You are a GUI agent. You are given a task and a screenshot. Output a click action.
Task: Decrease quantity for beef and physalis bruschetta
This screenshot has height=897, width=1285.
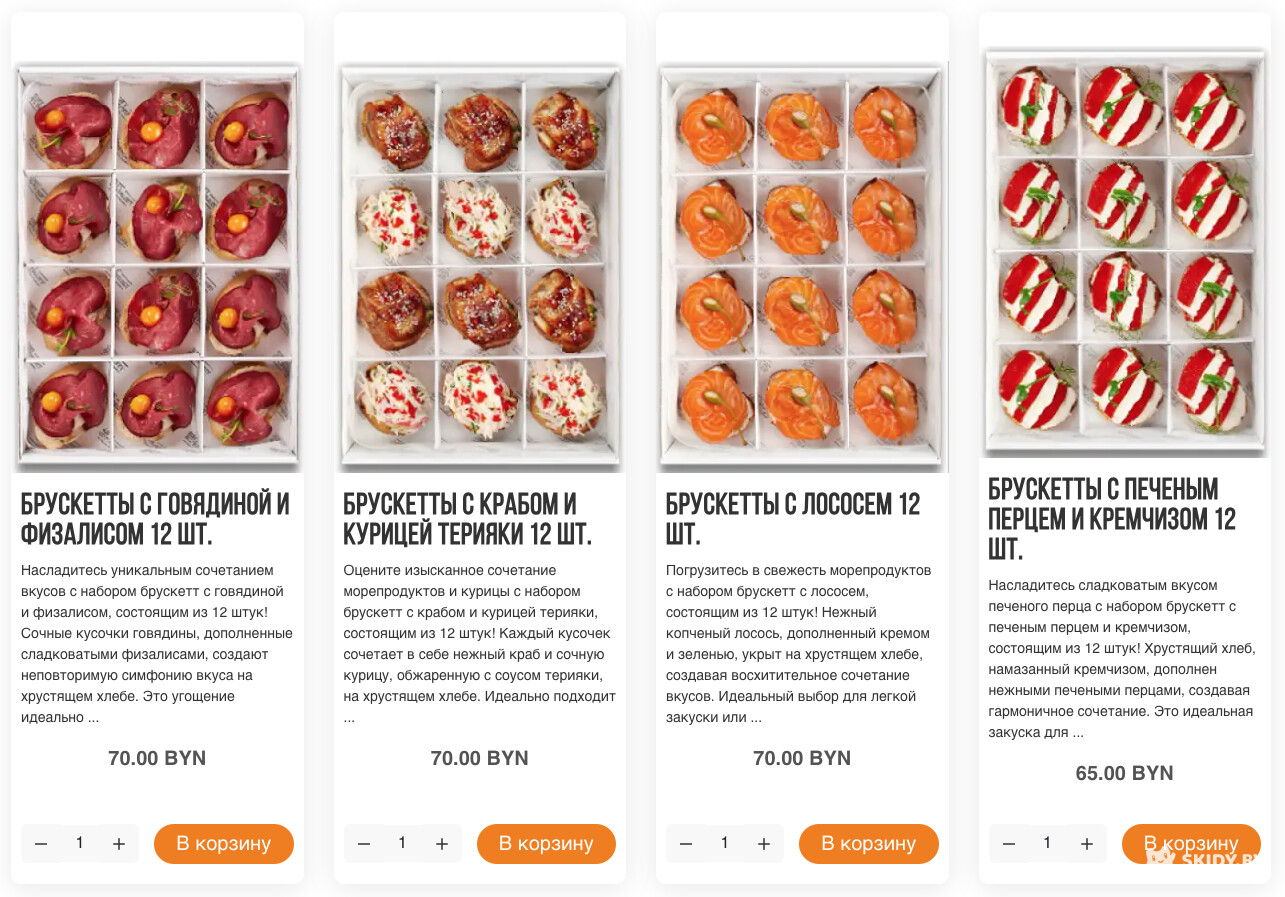click(x=41, y=844)
